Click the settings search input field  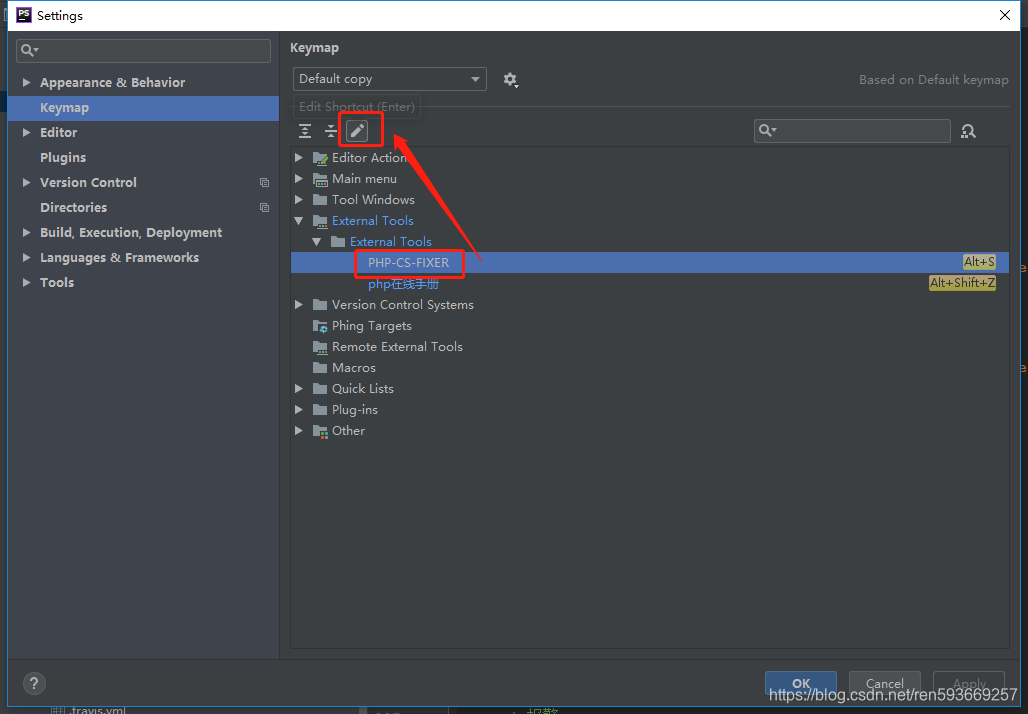(x=144, y=50)
